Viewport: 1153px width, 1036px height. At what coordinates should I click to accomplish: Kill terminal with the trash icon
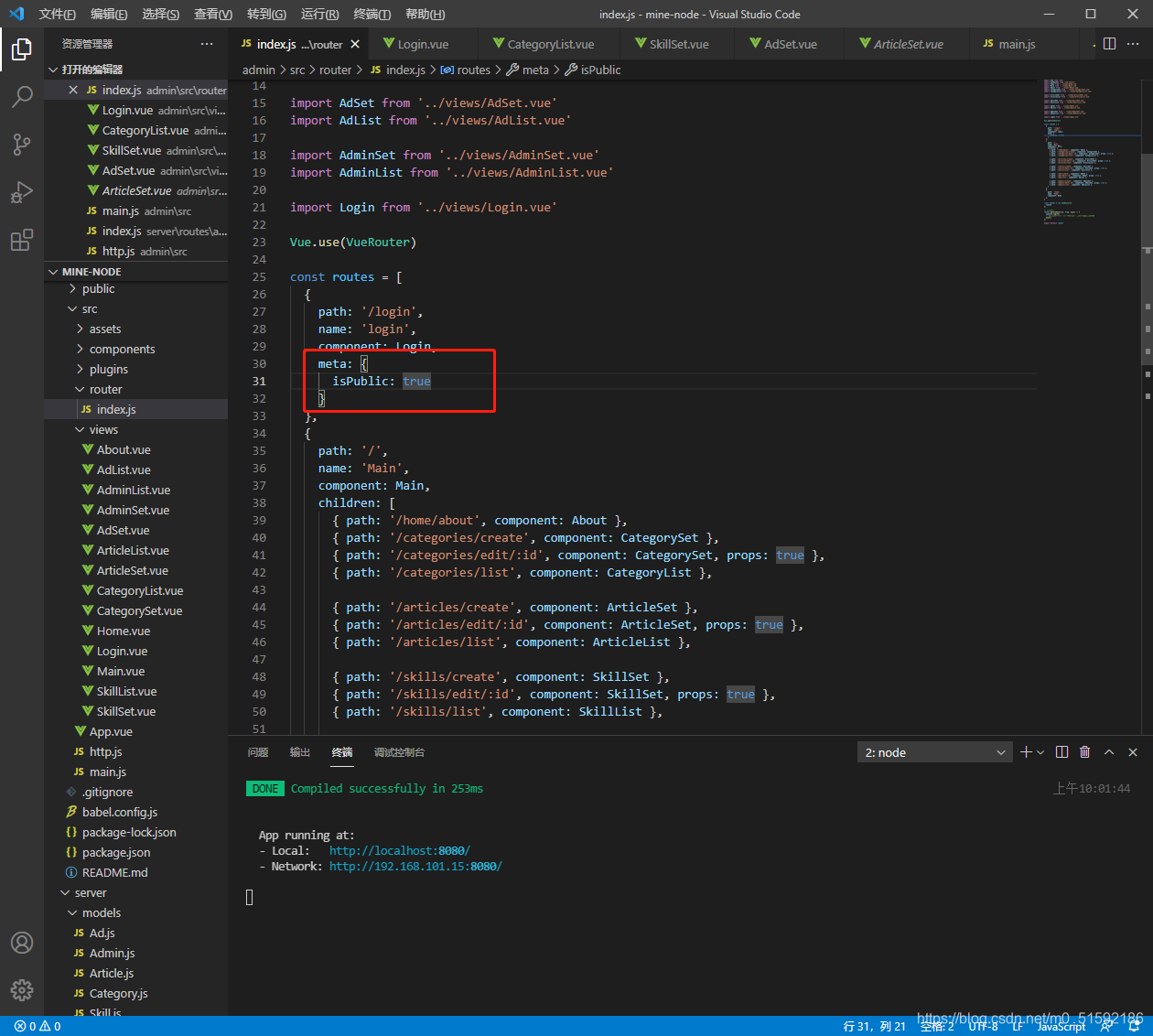click(x=1084, y=752)
